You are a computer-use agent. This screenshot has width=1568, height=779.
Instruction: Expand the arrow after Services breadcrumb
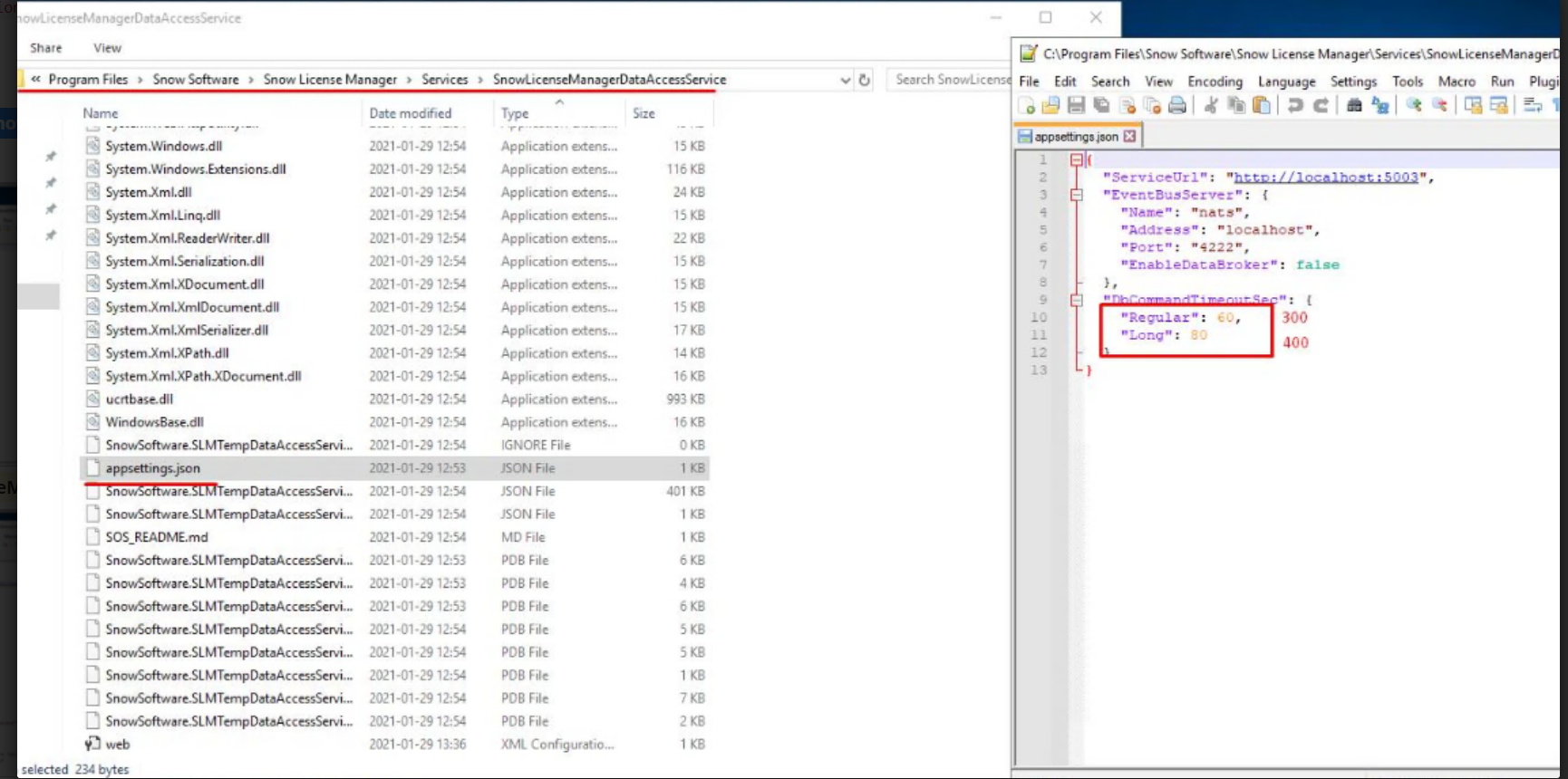480,80
